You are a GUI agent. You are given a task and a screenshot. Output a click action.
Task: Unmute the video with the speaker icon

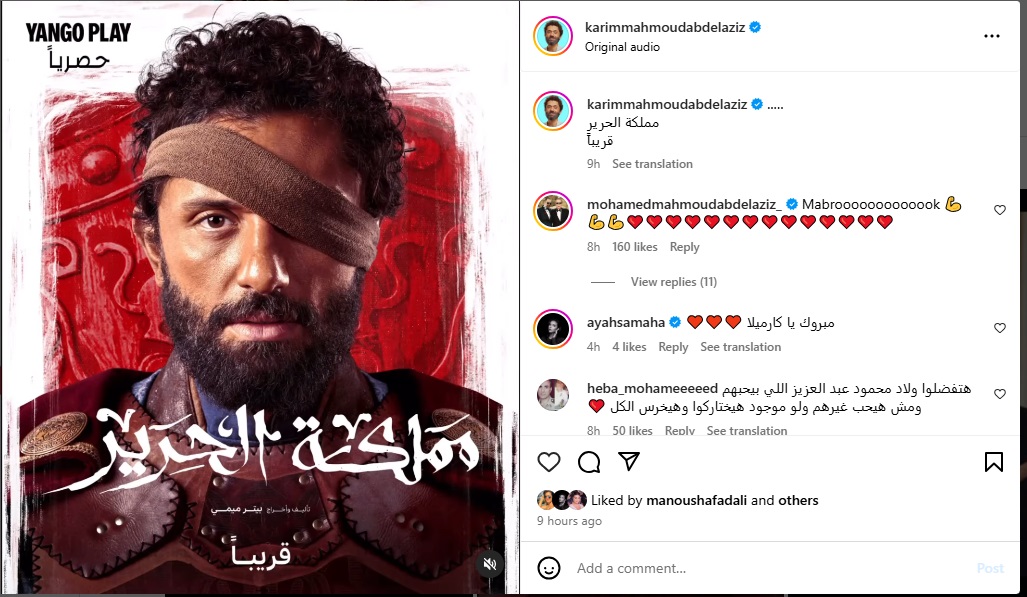(490, 564)
